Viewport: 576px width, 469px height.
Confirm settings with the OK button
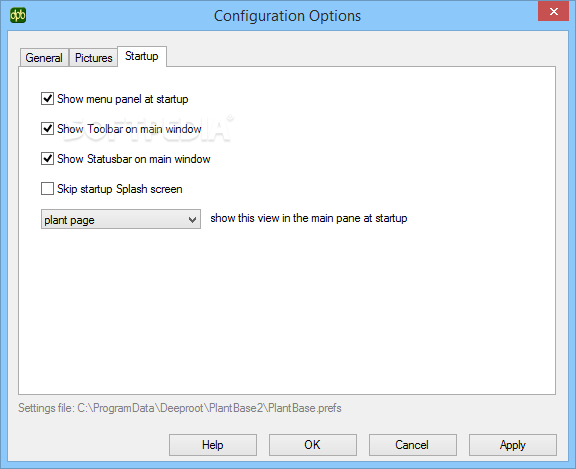[313, 445]
